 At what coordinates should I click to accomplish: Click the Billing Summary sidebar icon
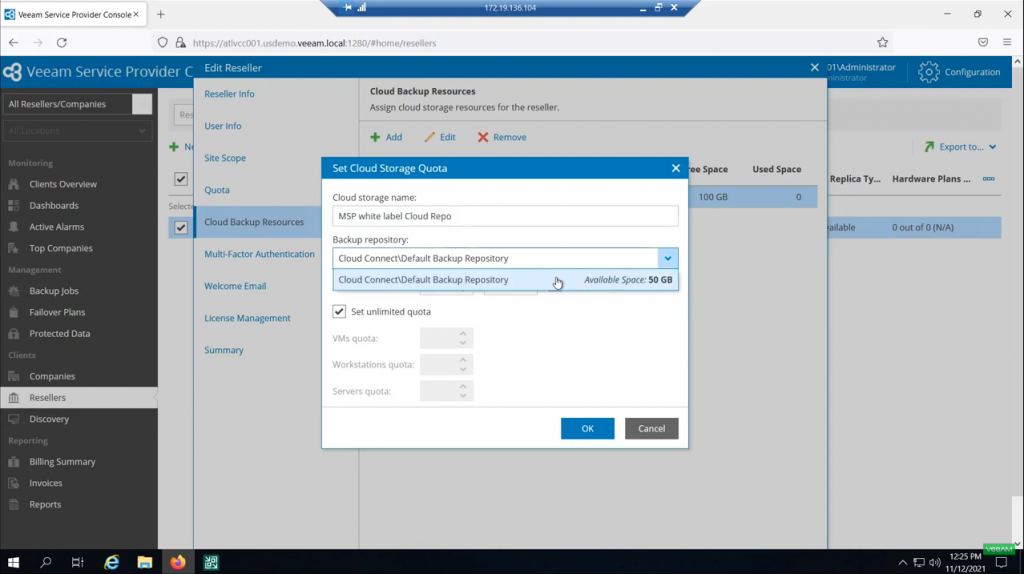[x=14, y=462]
